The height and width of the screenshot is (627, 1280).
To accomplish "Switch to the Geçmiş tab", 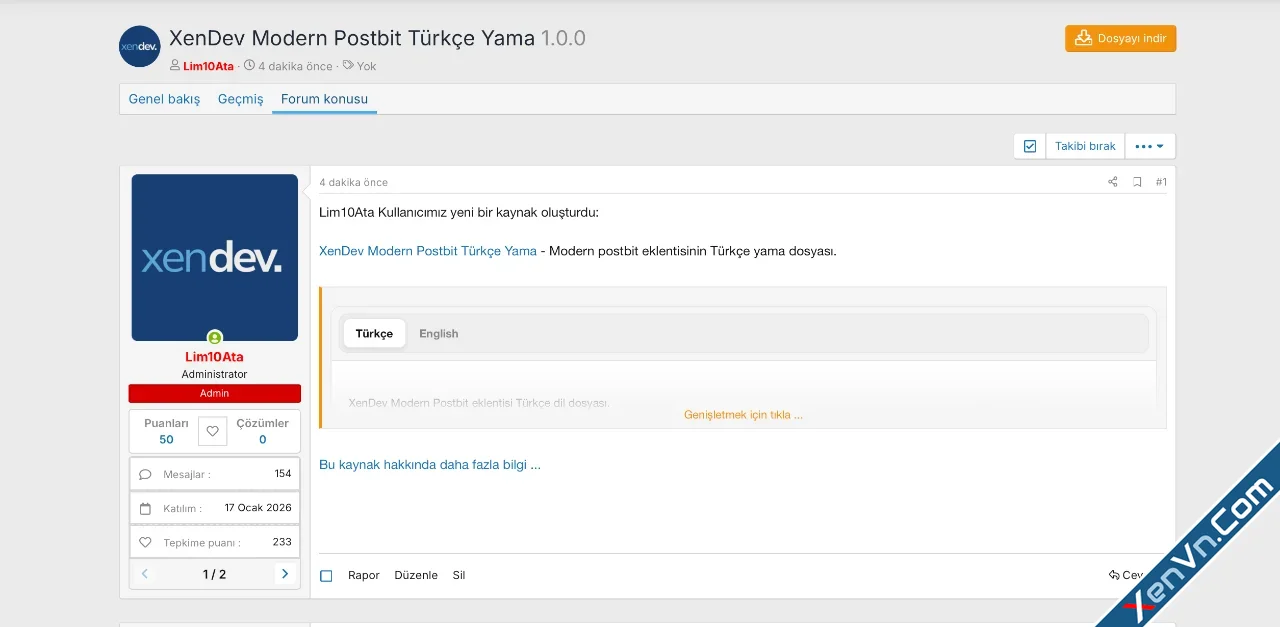I will pos(240,99).
